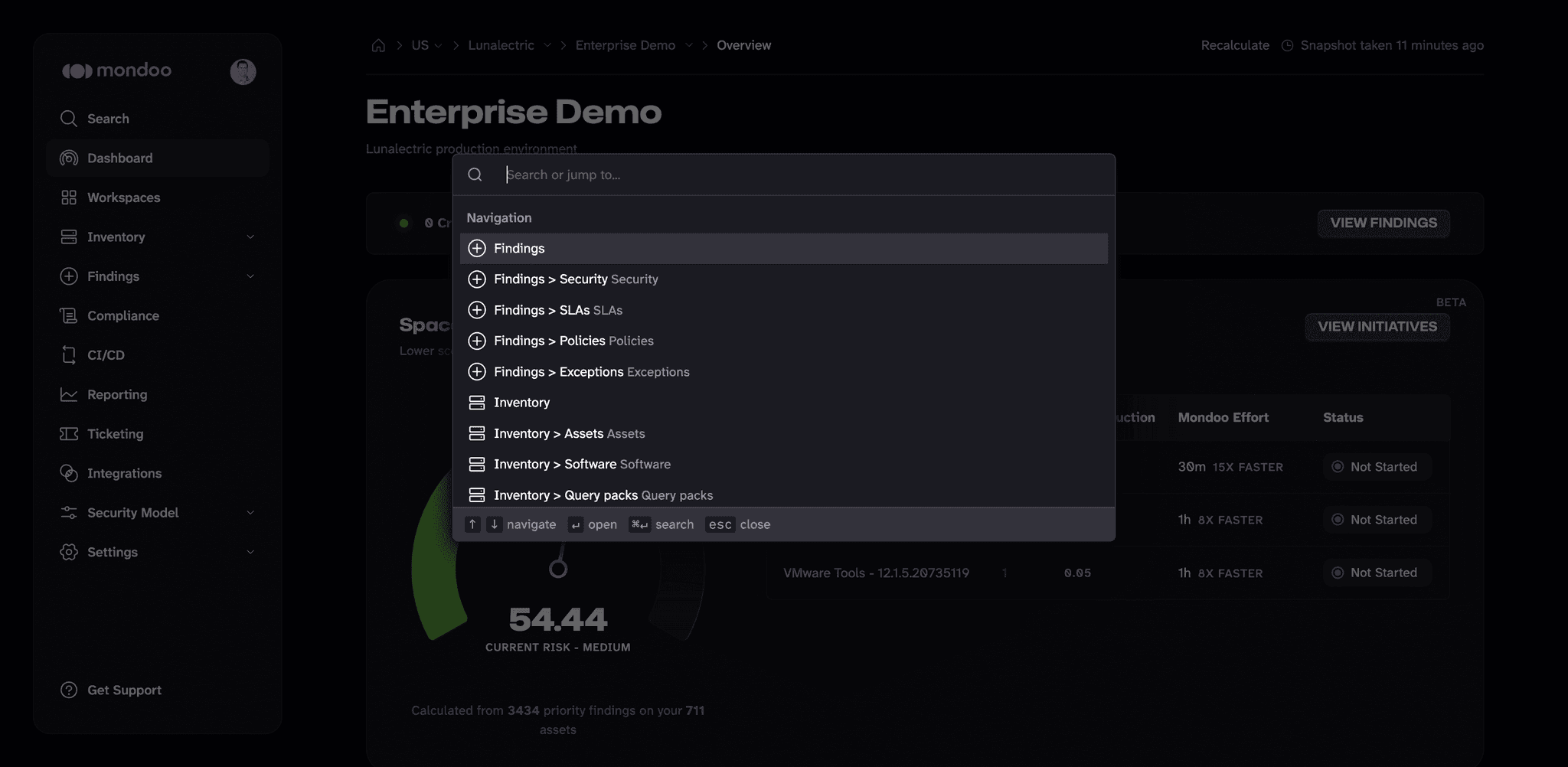Image resolution: width=1568 pixels, height=767 pixels.
Task: Click the esc close hint key
Action: pyautogui.click(x=720, y=524)
